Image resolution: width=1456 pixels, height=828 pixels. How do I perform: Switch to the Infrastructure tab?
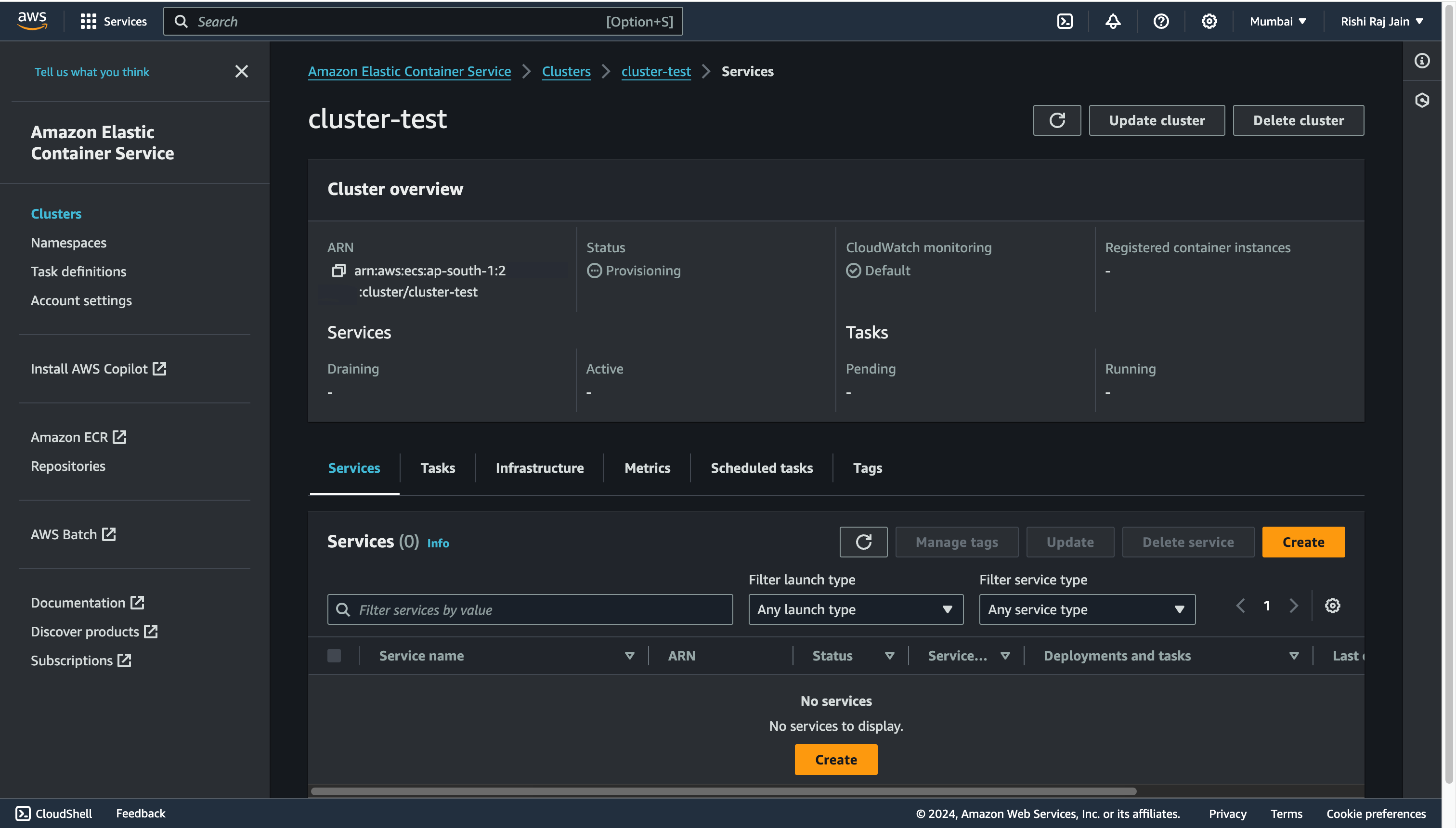[540, 468]
